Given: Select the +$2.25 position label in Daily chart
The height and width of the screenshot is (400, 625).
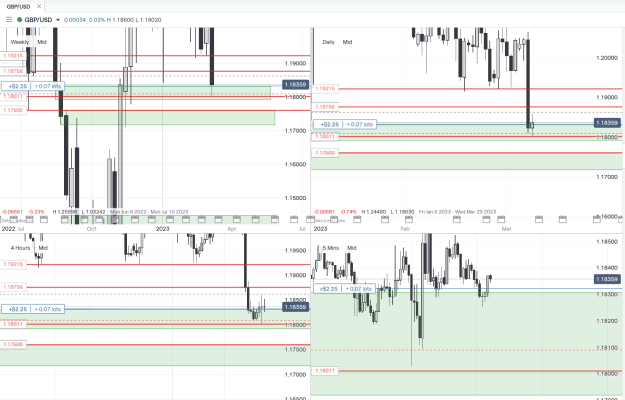Looking at the screenshot, I should (329, 124).
